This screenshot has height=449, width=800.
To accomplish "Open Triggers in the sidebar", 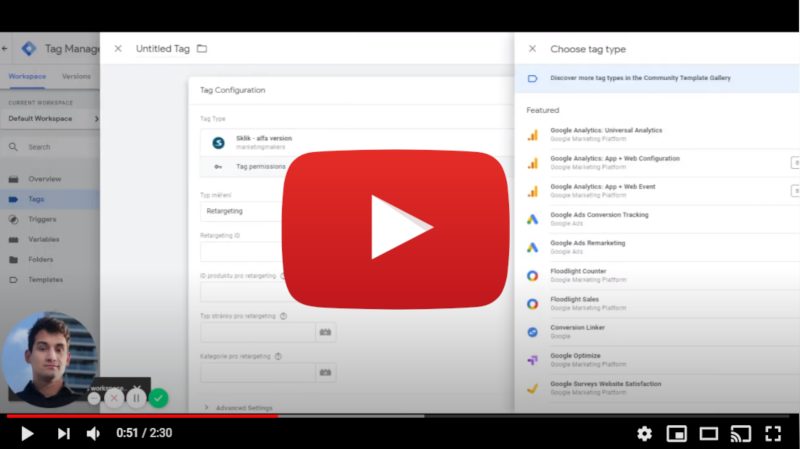I will [x=50, y=219].
